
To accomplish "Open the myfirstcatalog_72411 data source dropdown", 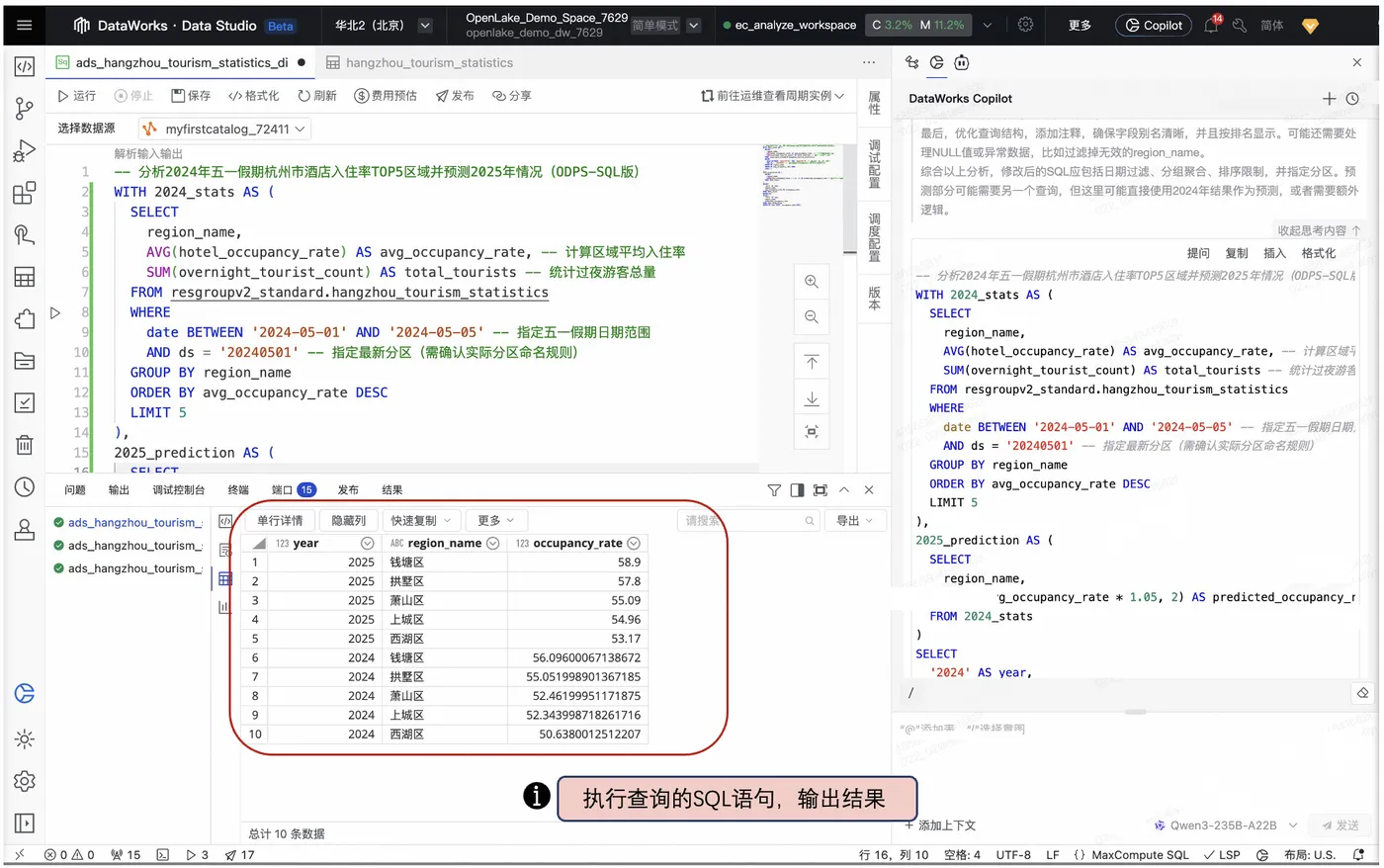I will tap(224, 129).
